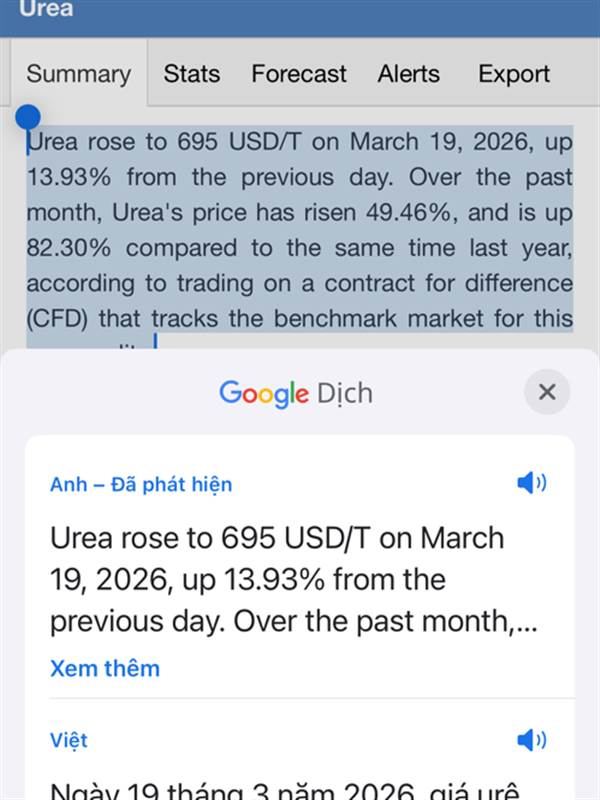
Task: Play audio for the Việt translation
Action: (x=532, y=740)
